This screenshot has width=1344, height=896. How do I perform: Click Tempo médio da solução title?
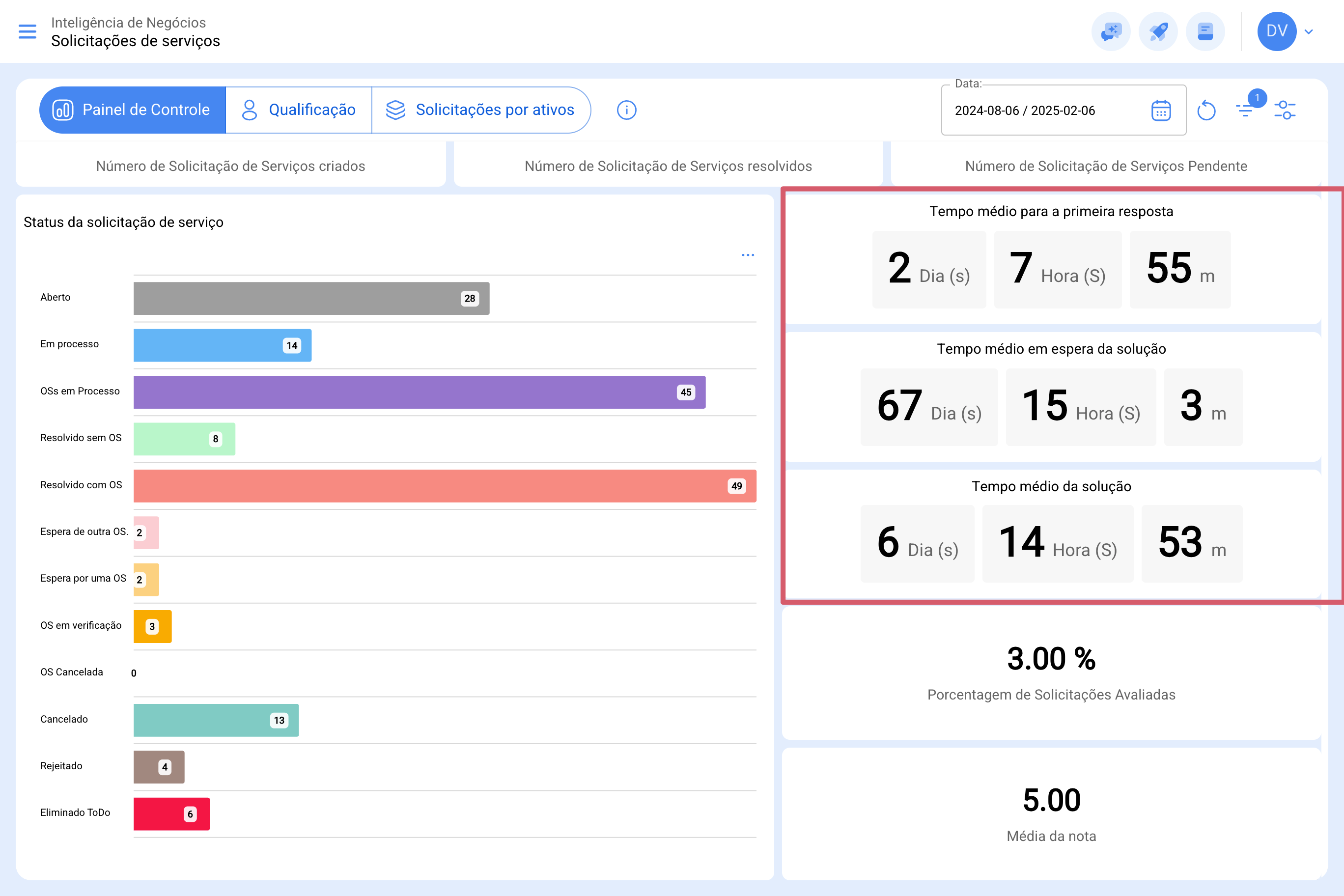point(1051,486)
